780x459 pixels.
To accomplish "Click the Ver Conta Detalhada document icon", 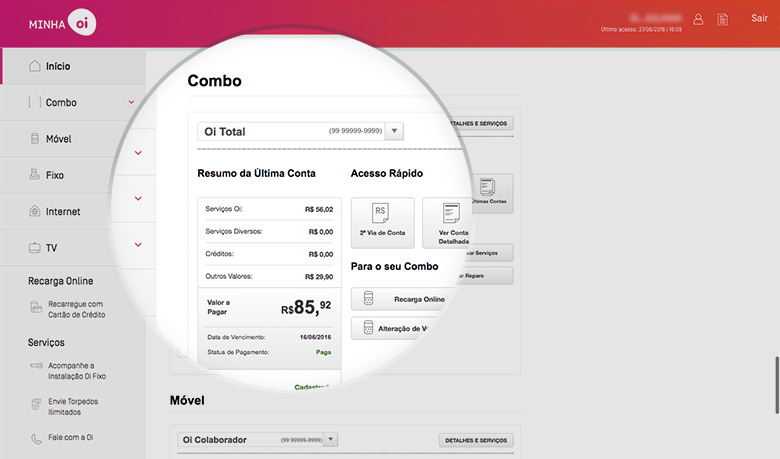I will (x=451, y=213).
